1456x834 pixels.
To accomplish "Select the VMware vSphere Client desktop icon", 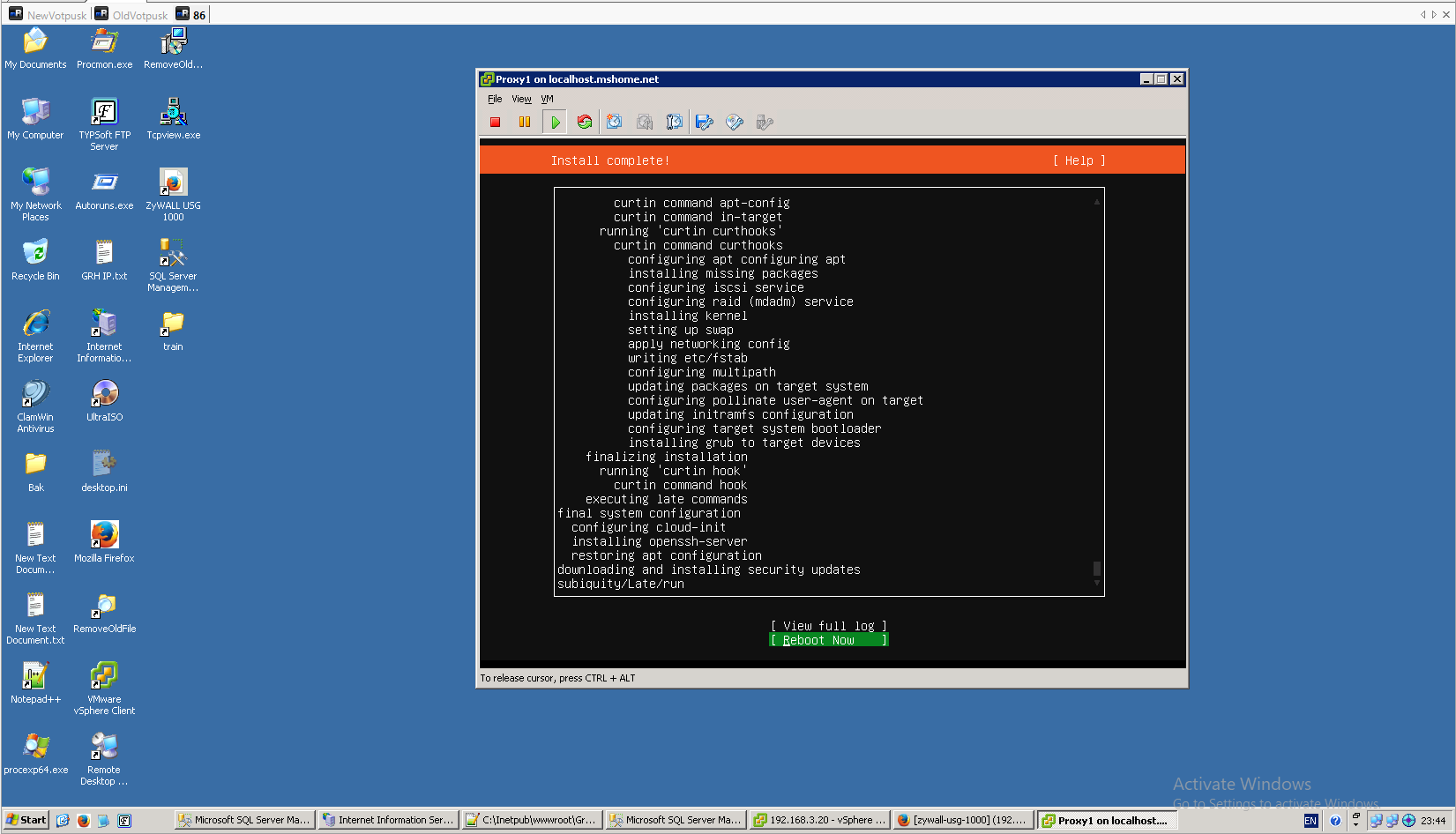I will click(x=105, y=689).
